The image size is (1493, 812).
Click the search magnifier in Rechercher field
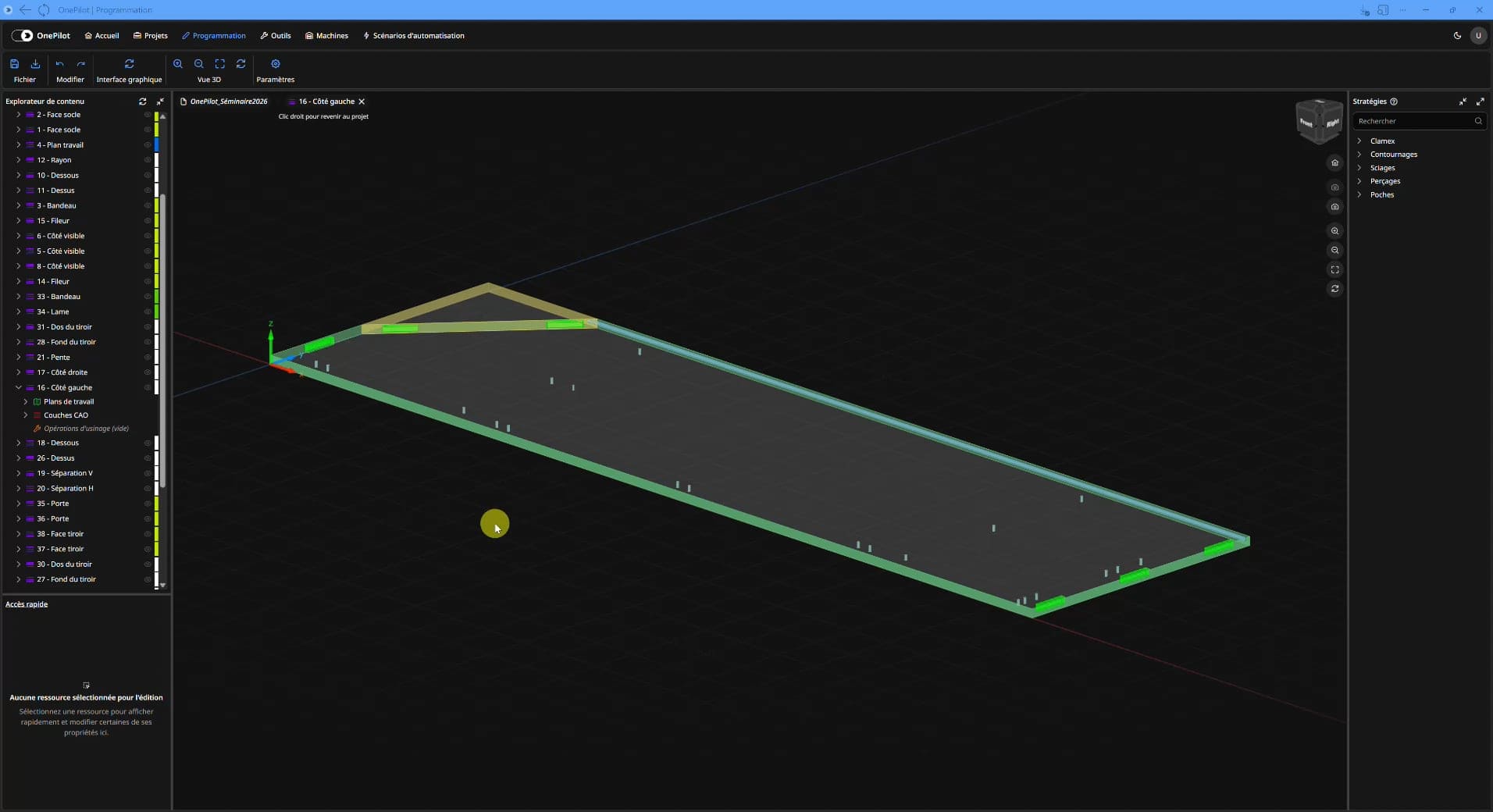click(1478, 121)
